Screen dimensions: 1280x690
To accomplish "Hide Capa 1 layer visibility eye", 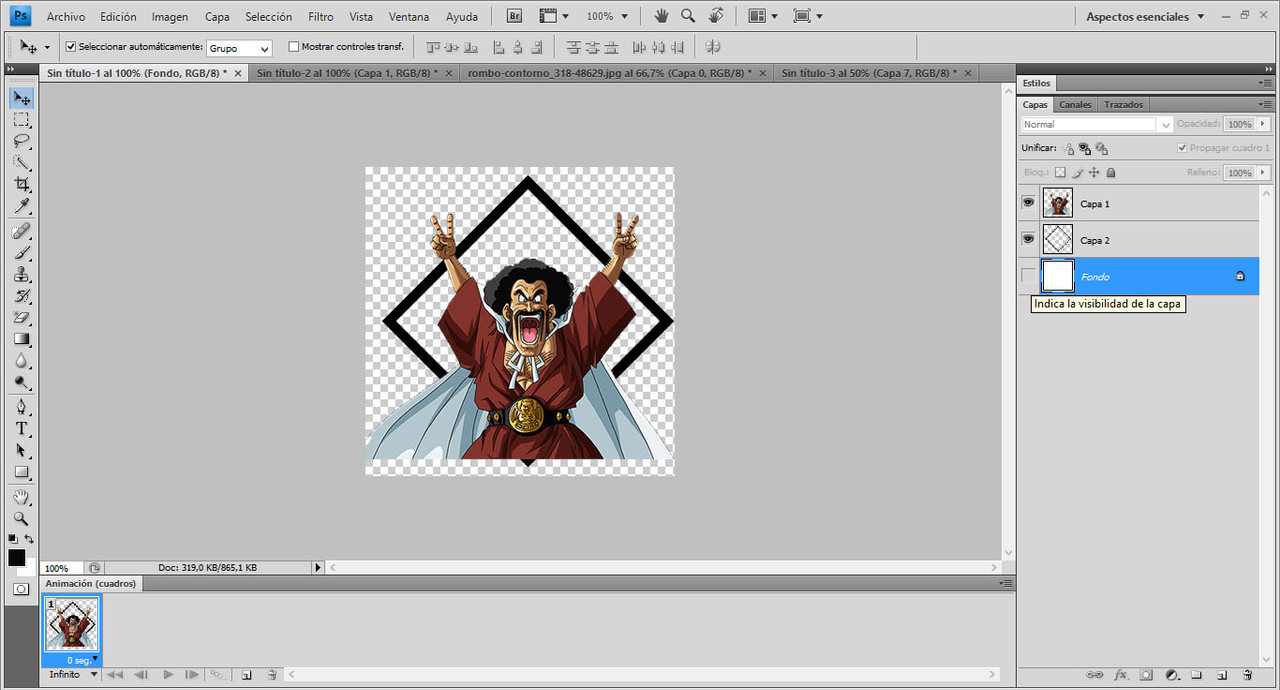I will [x=1028, y=203].
